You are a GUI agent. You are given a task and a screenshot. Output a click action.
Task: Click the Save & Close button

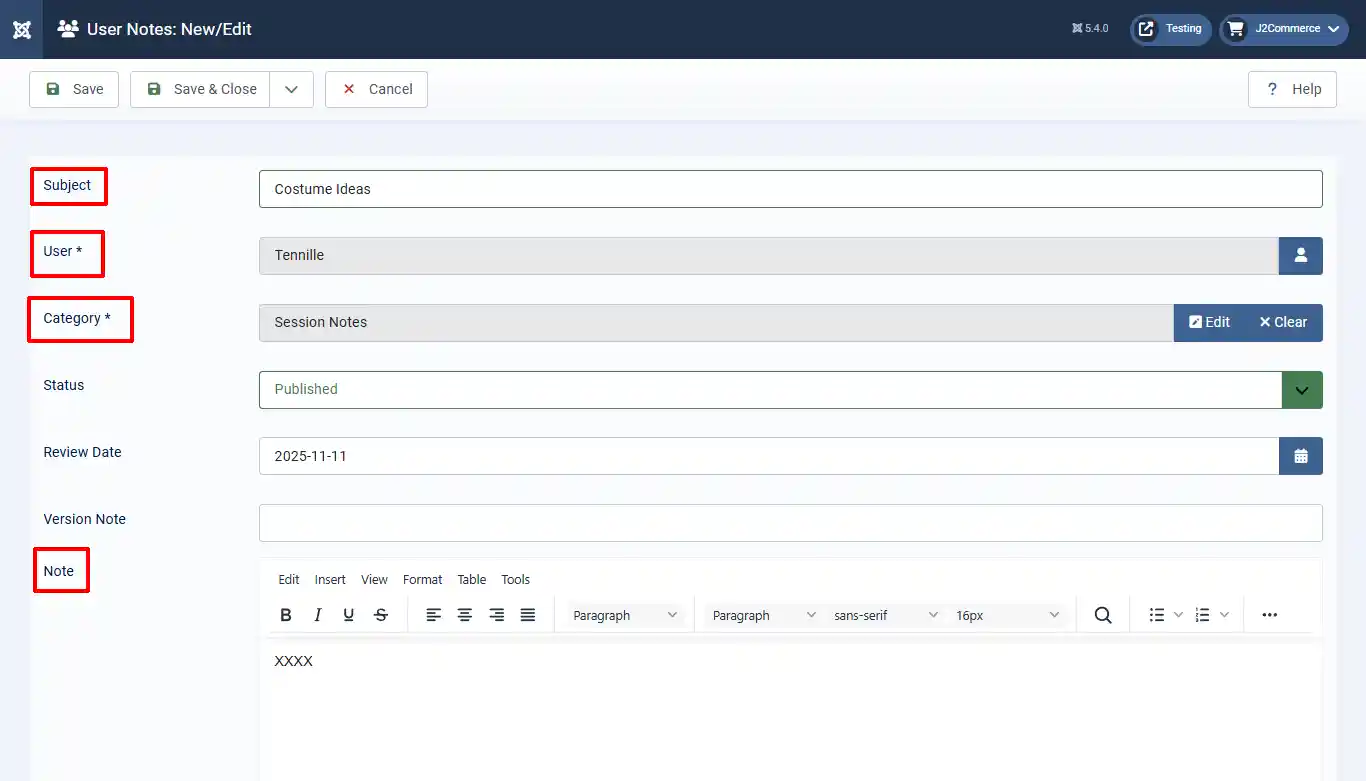coord(200,89)
